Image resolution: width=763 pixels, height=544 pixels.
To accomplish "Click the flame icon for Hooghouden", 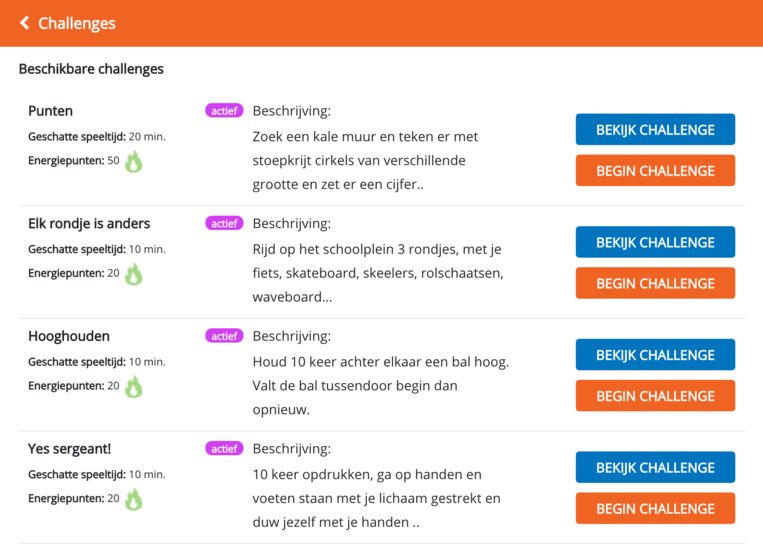I will point(134,387).
